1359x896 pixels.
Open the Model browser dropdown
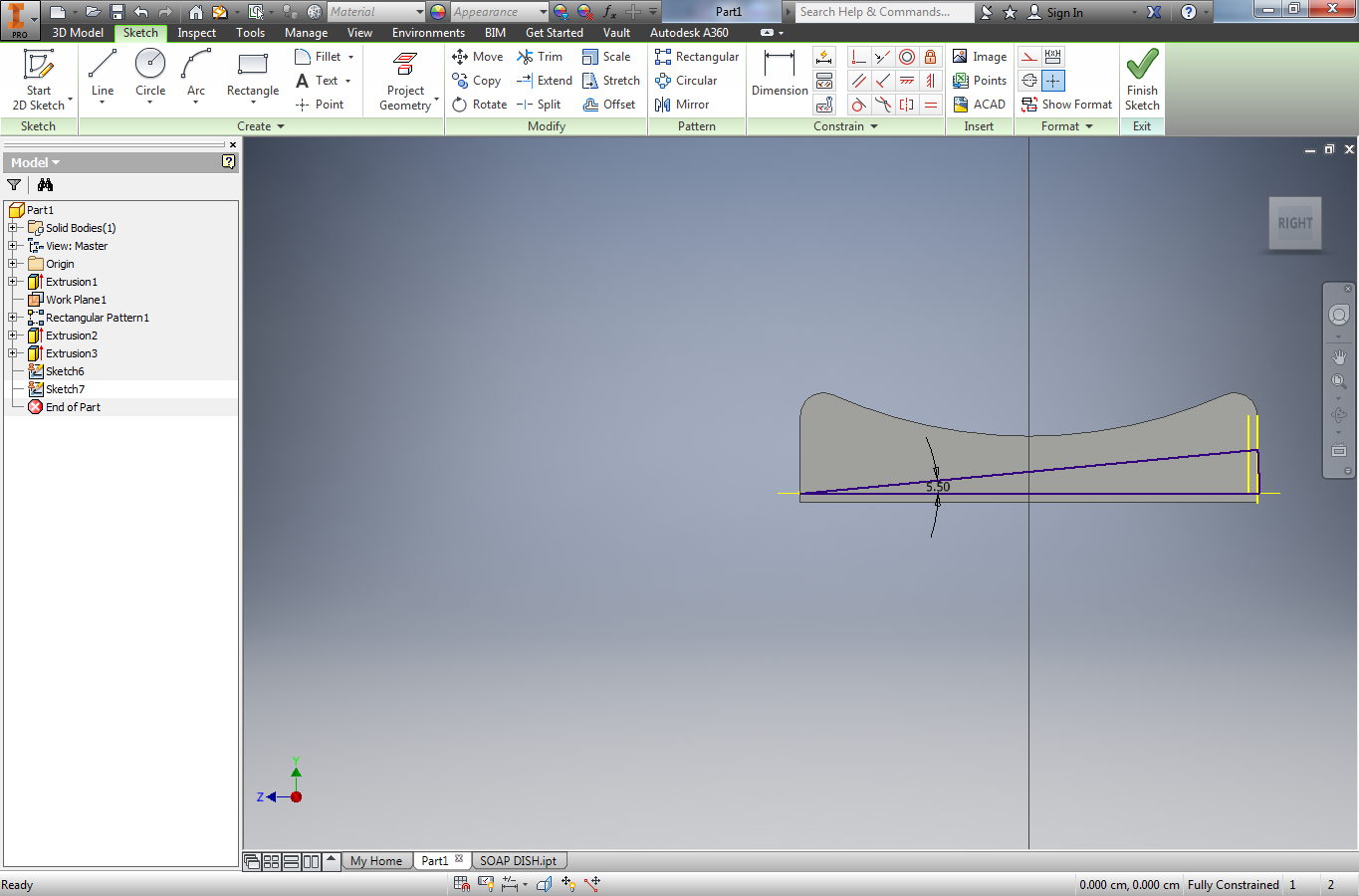click(35, 162)
